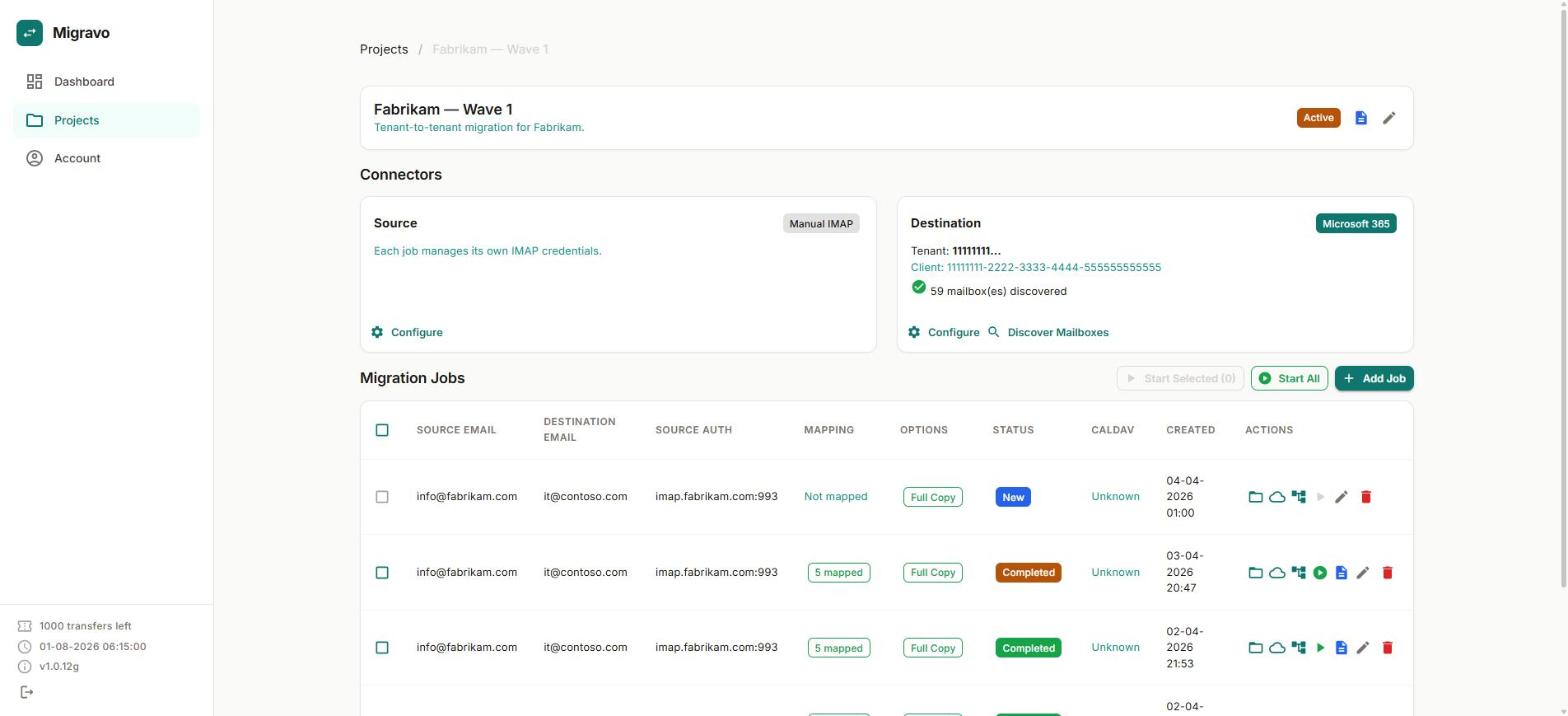Screen dimensions: 1568x716
Task: Configure the Destination connector
Action: click(944, 332)
